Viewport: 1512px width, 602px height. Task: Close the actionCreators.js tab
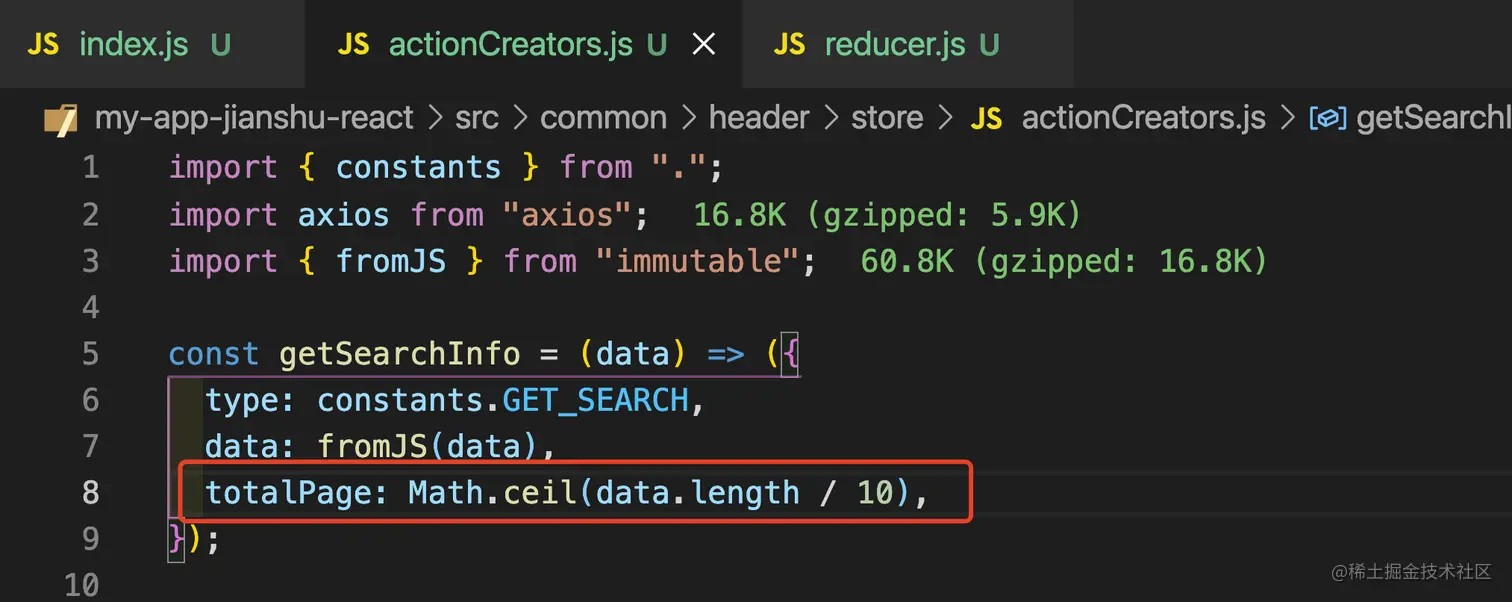point(704,45)
